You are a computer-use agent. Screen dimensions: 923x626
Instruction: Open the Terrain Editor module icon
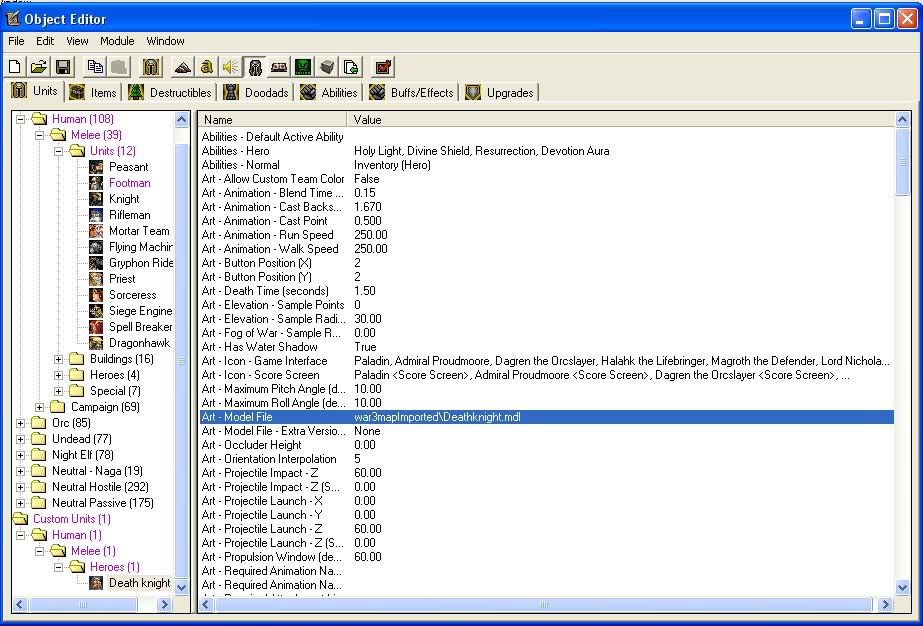(x=182, y=67)
